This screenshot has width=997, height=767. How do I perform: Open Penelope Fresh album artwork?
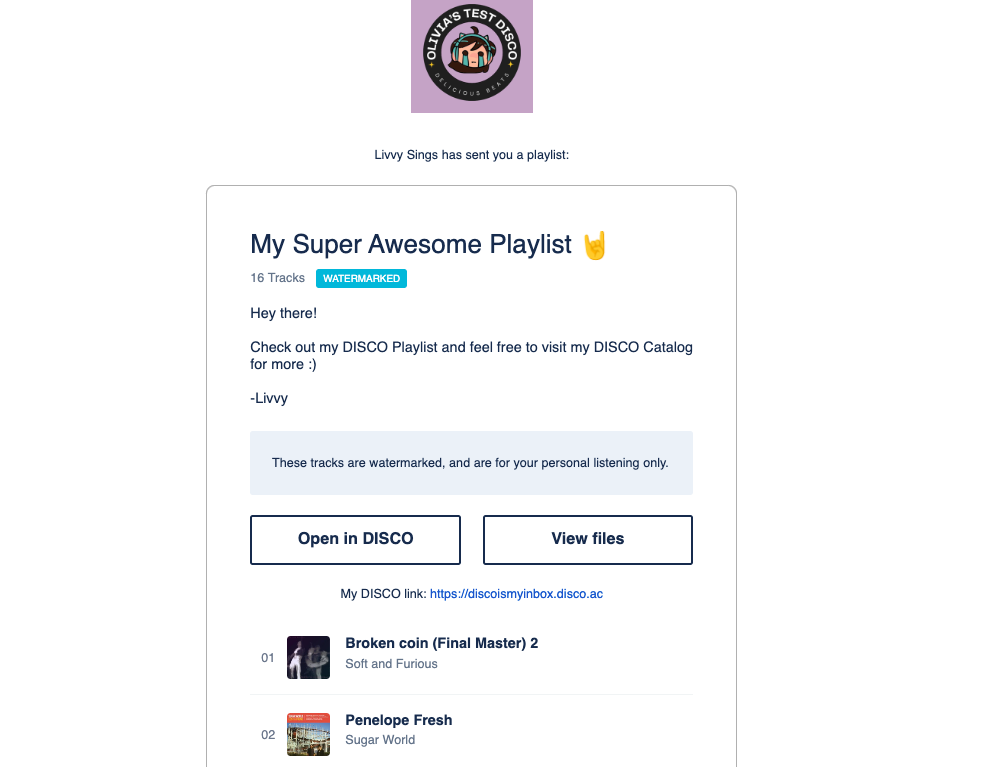click(308, 734)
